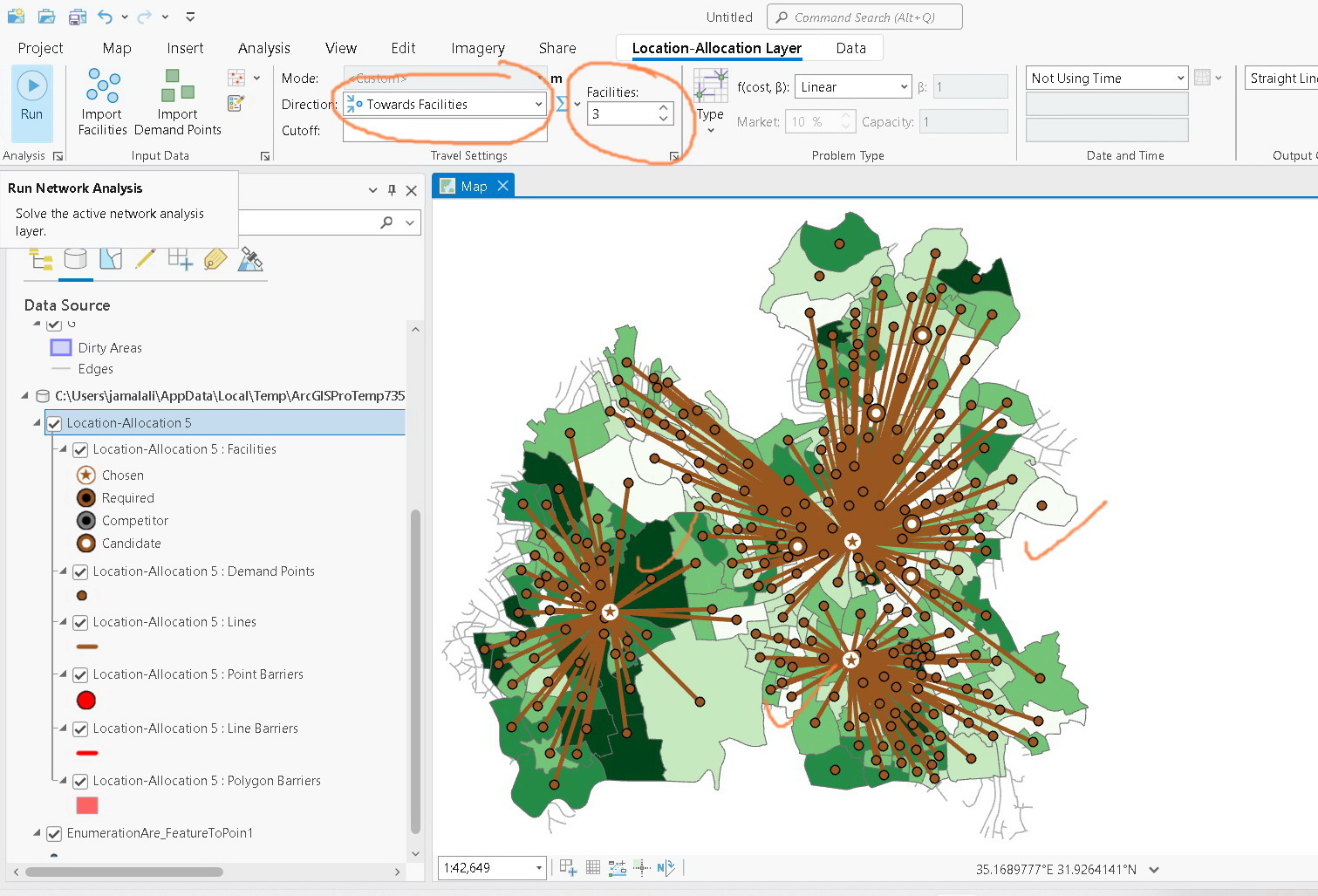Screen dimensions: 1318x896
Task: Close the Map view tab
Action: (502, 185)
